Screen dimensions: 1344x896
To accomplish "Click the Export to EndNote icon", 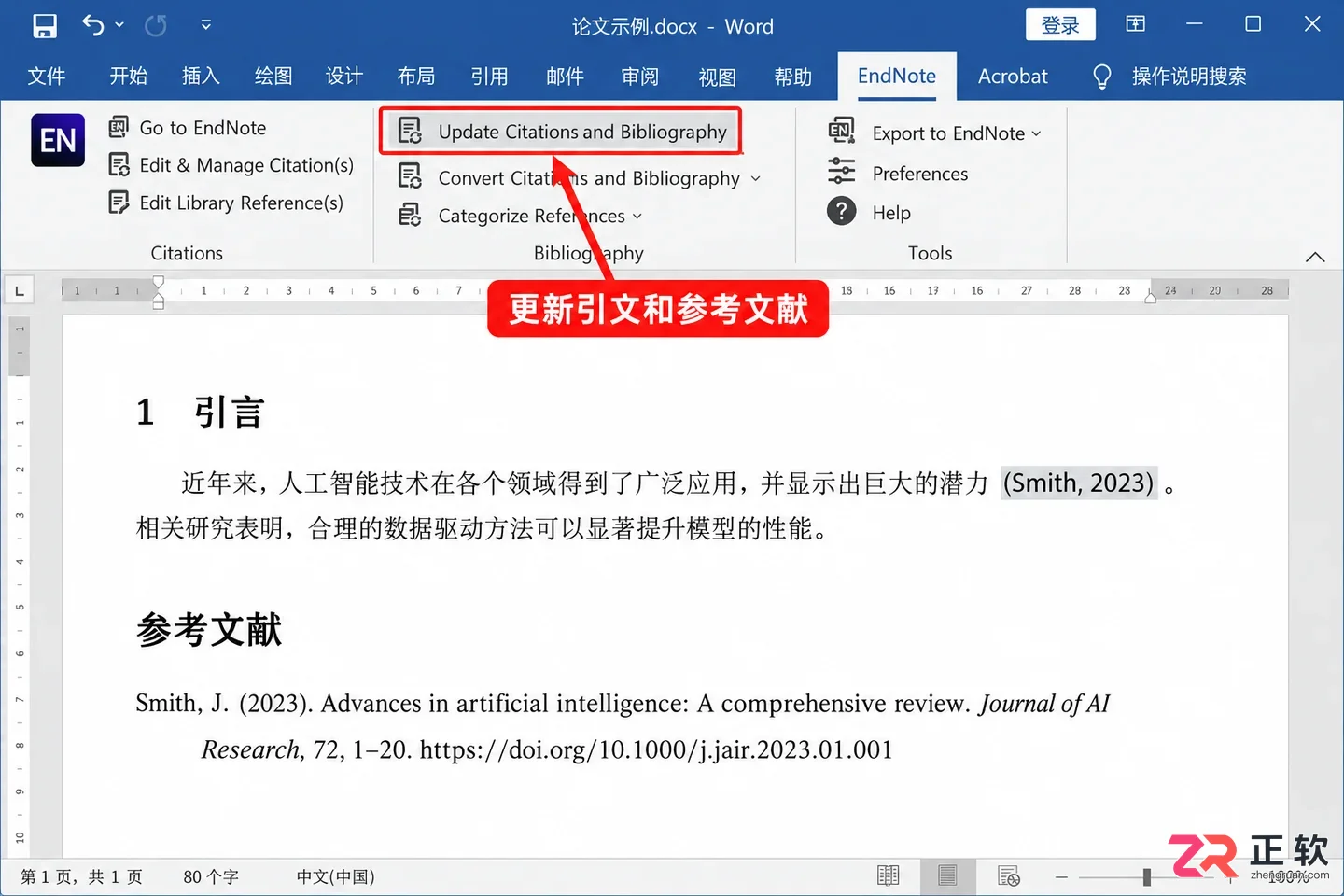I will 842,132.
